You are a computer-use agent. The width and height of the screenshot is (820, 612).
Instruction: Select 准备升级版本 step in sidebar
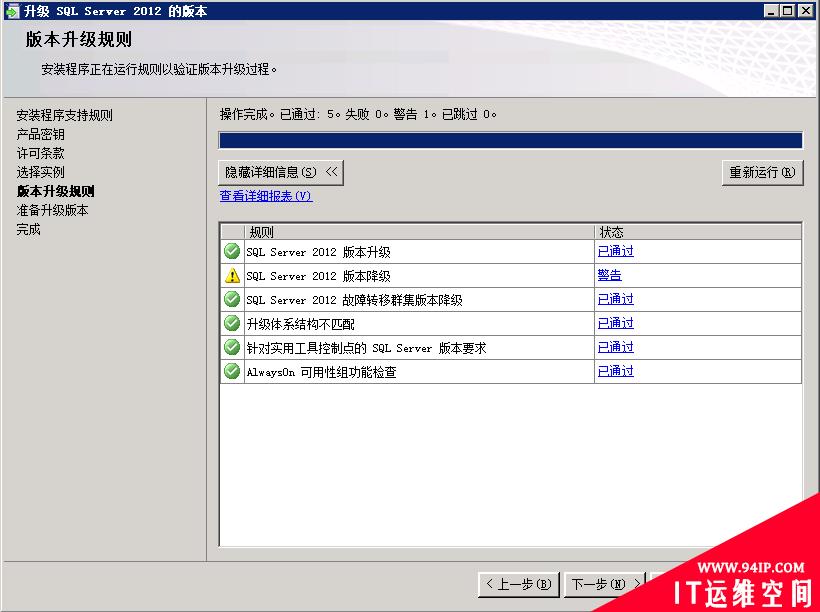[52, 210]
